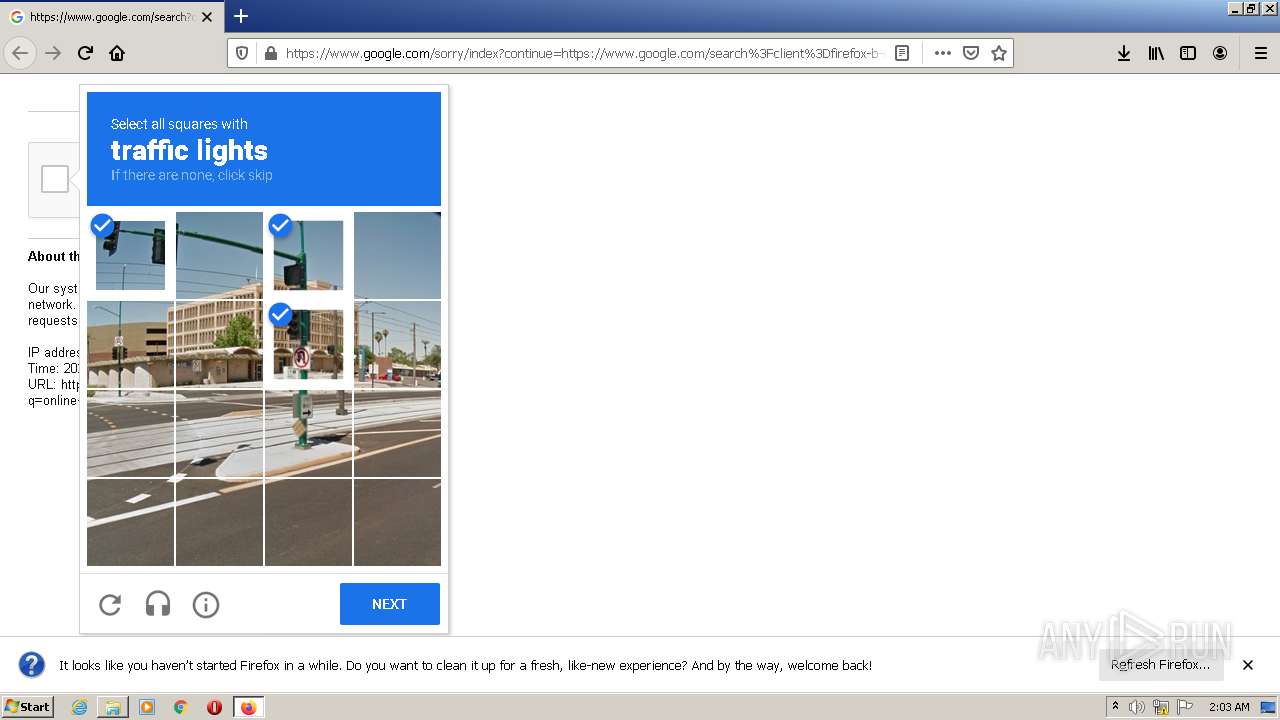This screenshot has height=720, width=1280.
Task: Close the Google search tab
Action: tap(207, 17)
